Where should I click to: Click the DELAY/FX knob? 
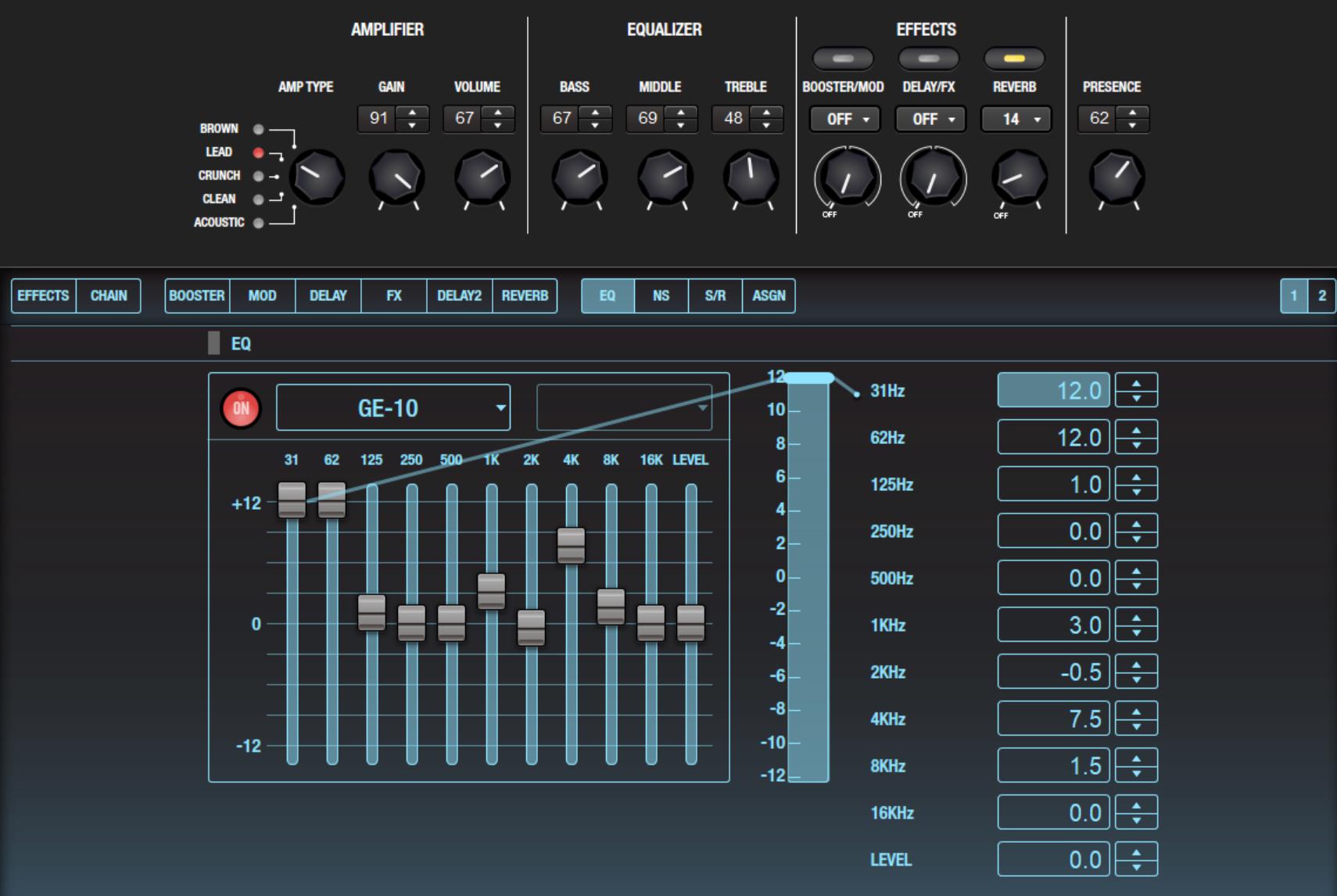(933, 179)
